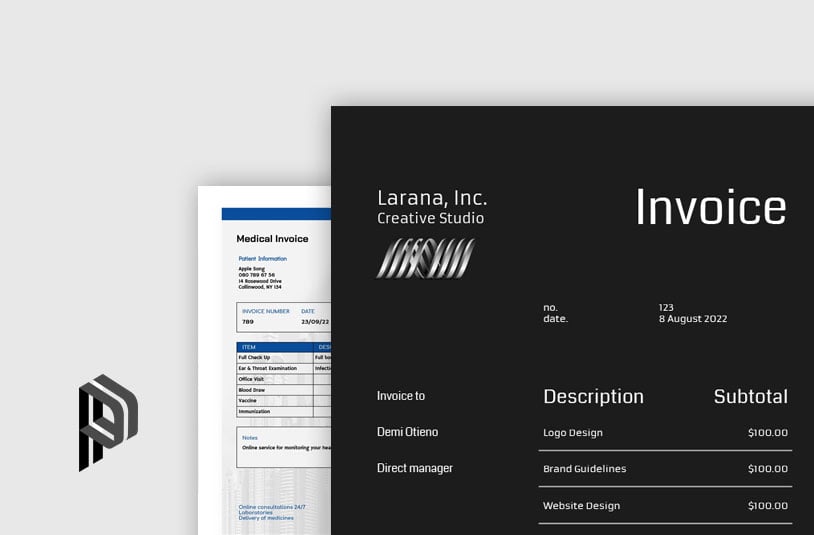Click the Subtotal column header

coord(750,396)
